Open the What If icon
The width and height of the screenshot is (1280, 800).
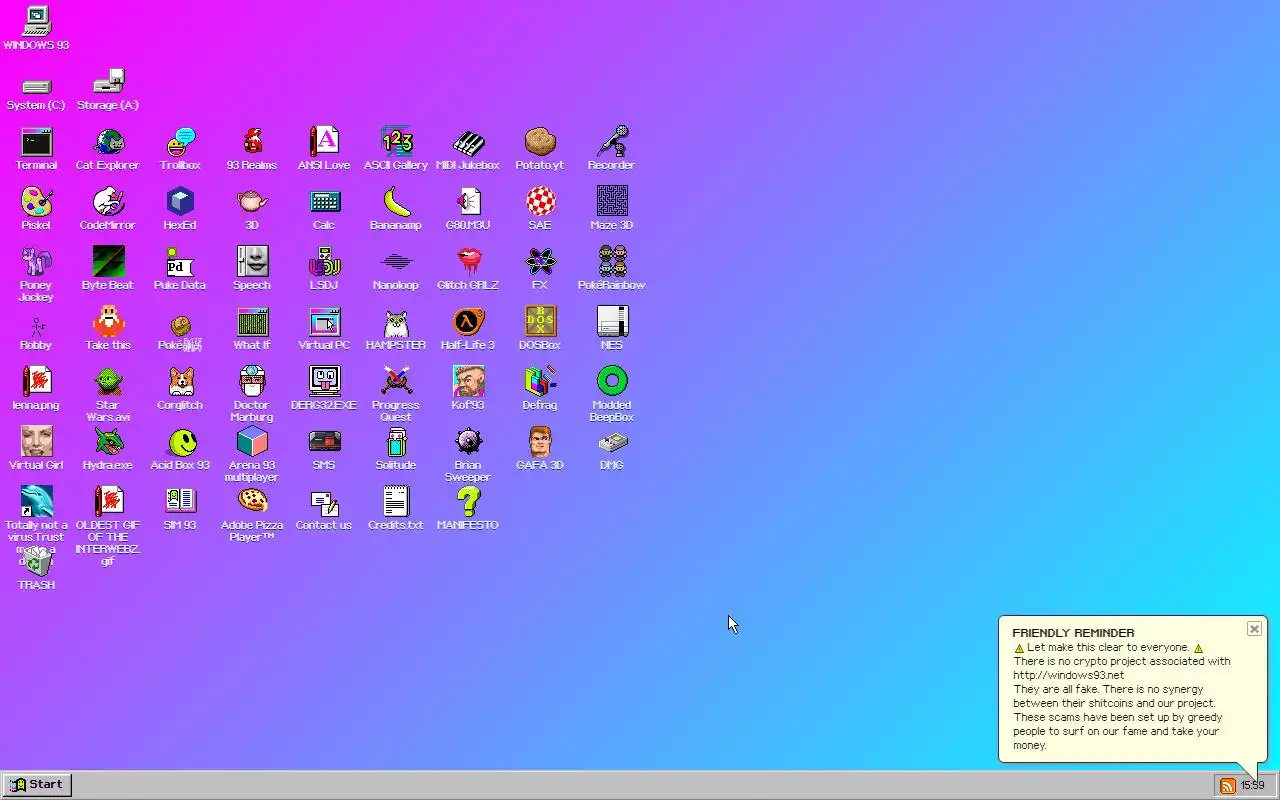pos(252,322)
